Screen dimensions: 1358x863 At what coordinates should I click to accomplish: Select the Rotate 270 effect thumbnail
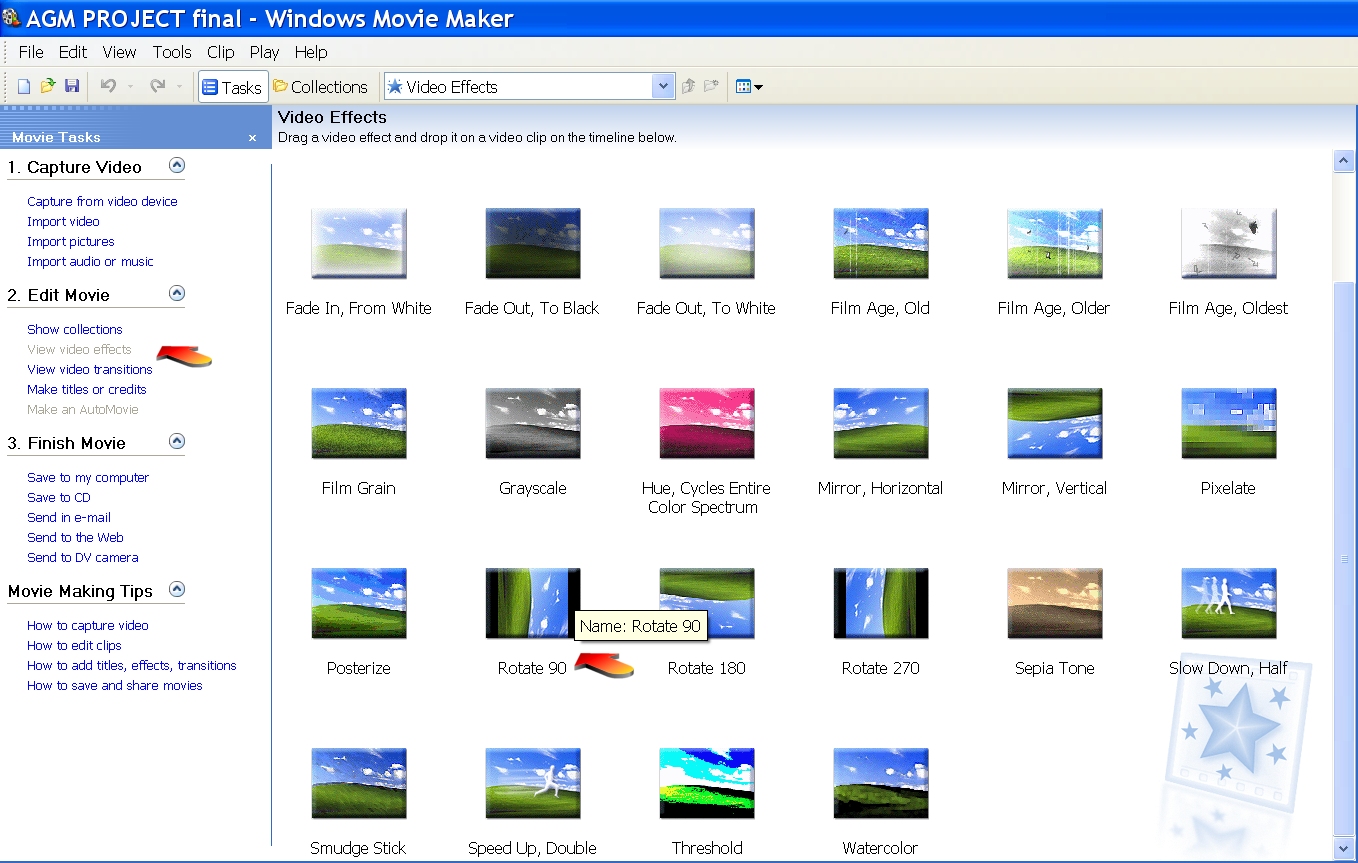tap(881, 603)
